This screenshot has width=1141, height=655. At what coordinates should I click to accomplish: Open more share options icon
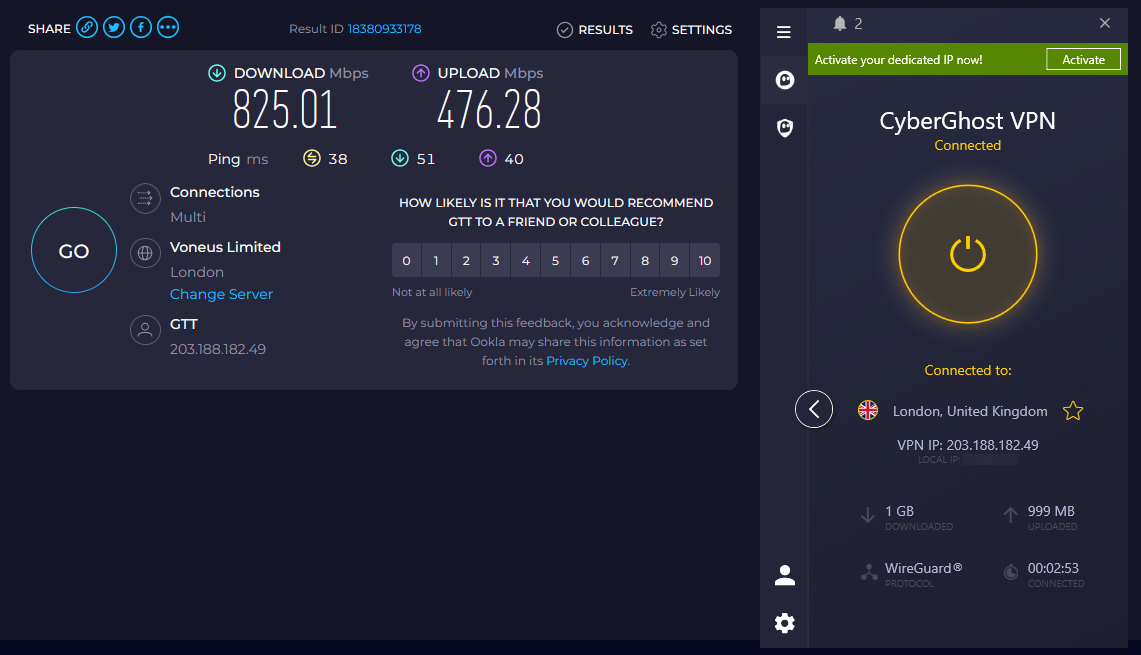[167, 28]
